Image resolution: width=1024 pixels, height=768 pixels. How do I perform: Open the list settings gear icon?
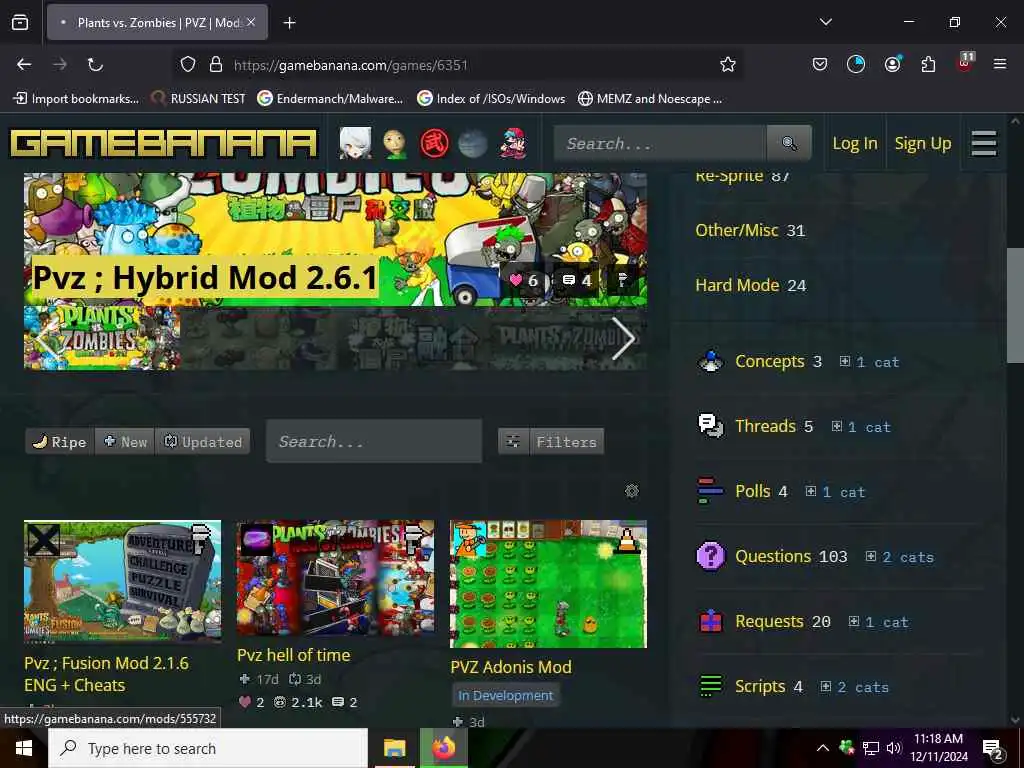pos(632,491)
